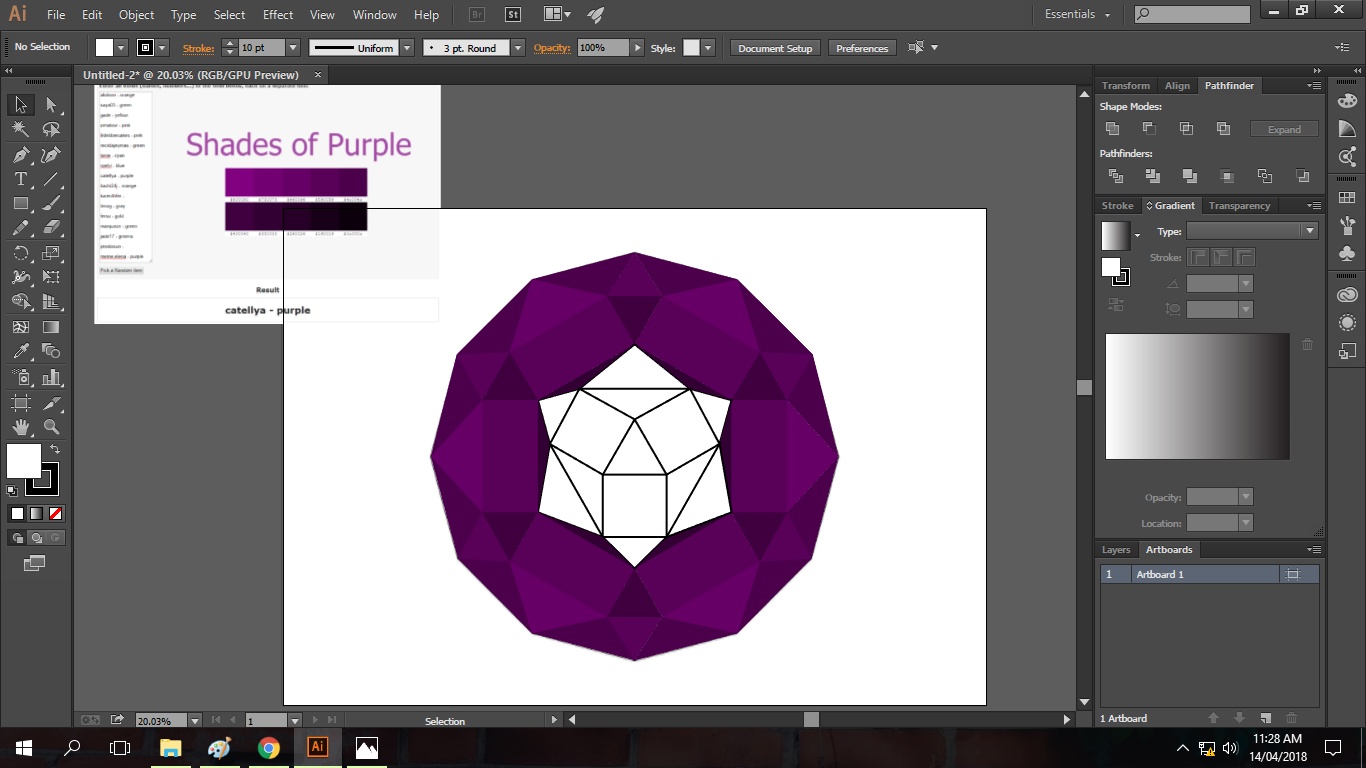The height and width of the screenshot is (768, 1366).
Task: Select the Lasso tool
Action: (x=51, y=129)
